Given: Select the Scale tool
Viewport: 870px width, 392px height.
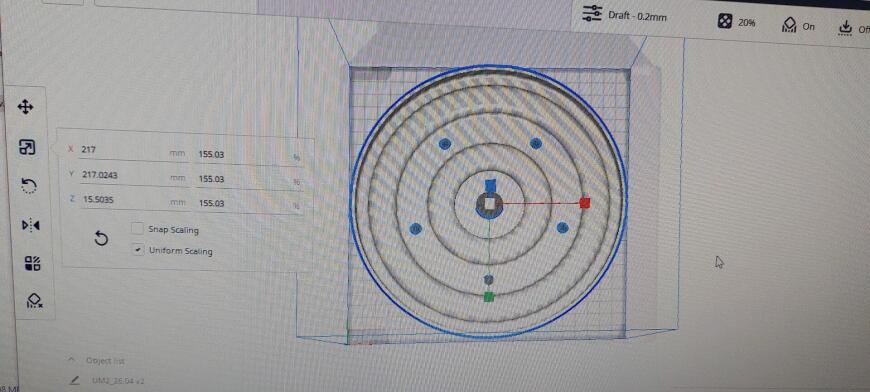Looking at the screenshot, I should pyautogui.click(x=27, y=147).
